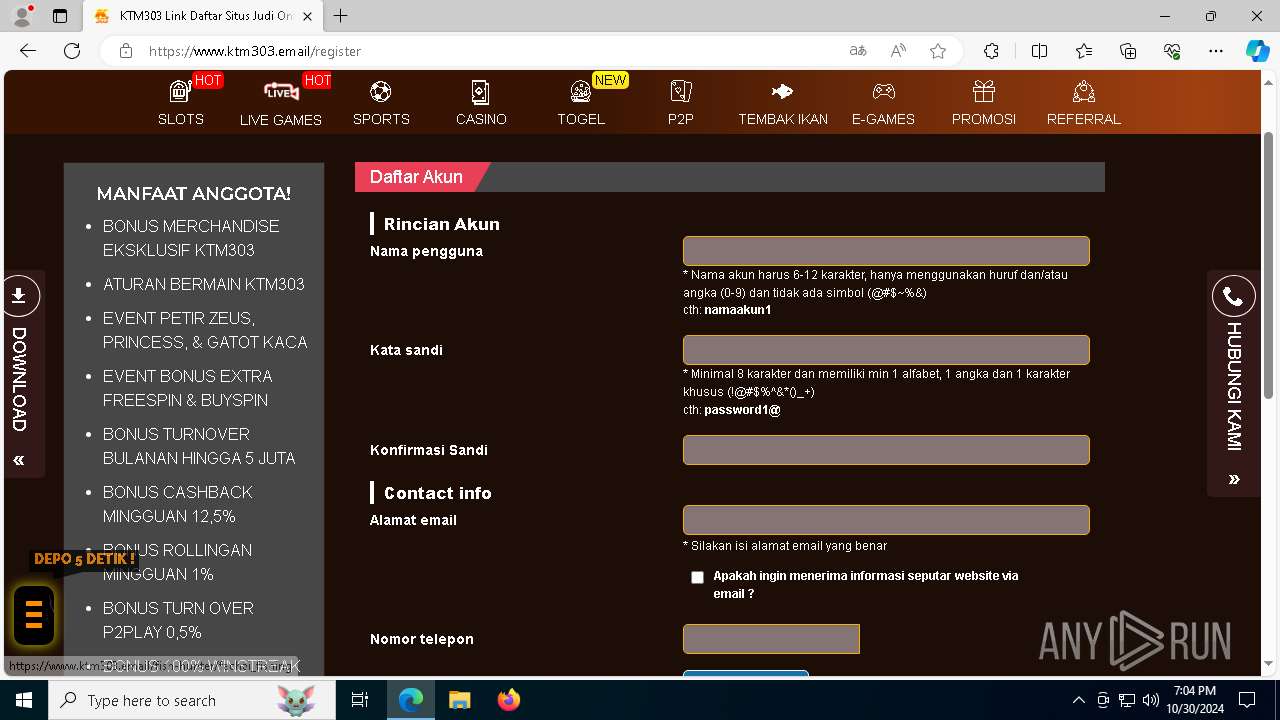Show hidden system tray icons

coord(1078,700)
